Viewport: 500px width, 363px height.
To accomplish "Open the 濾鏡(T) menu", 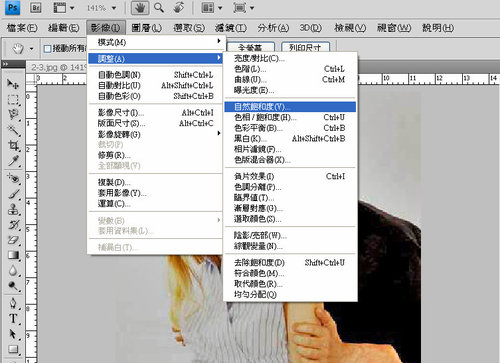I will pos(231,28).
